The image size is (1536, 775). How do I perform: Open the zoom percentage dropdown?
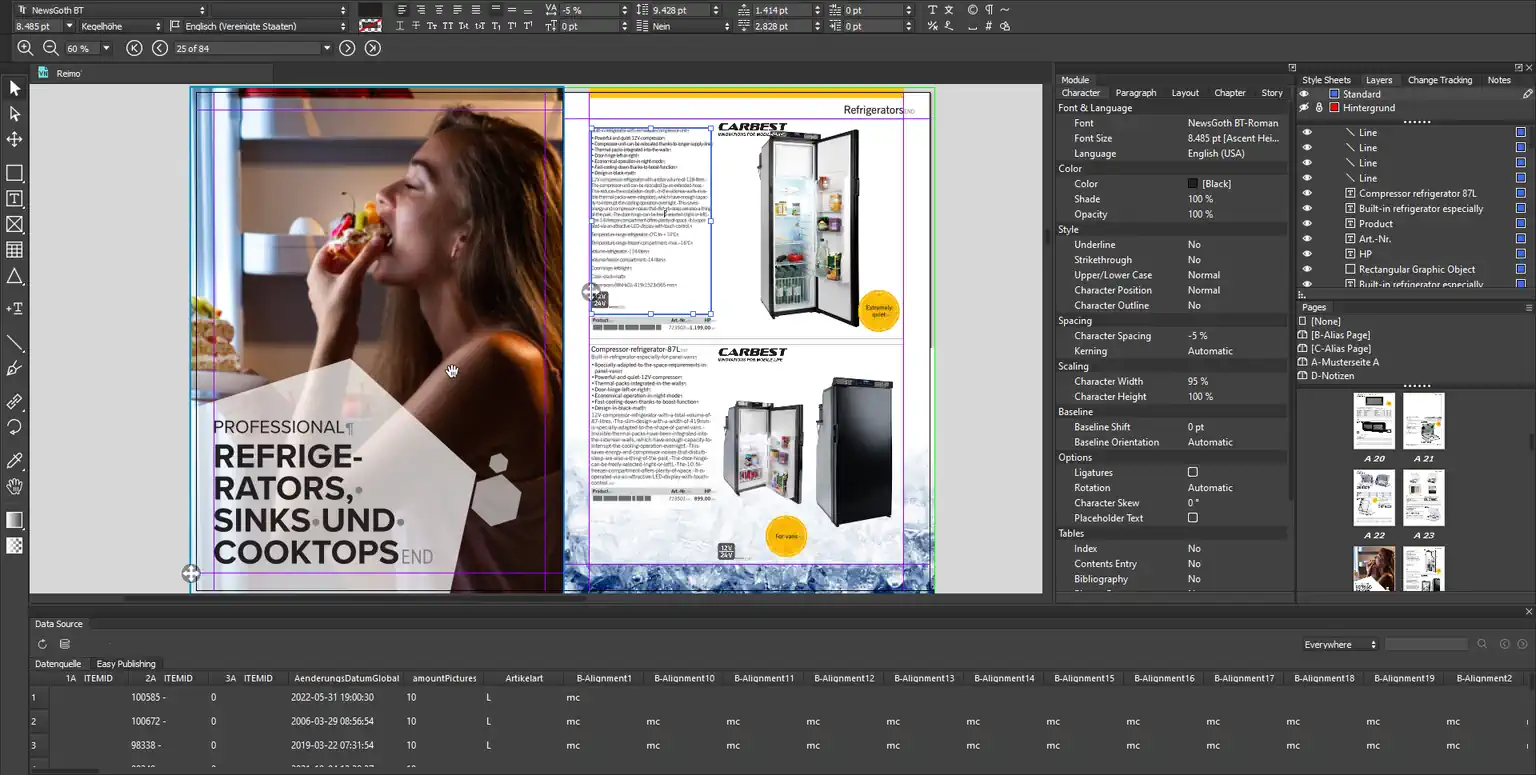pos(106,48)
